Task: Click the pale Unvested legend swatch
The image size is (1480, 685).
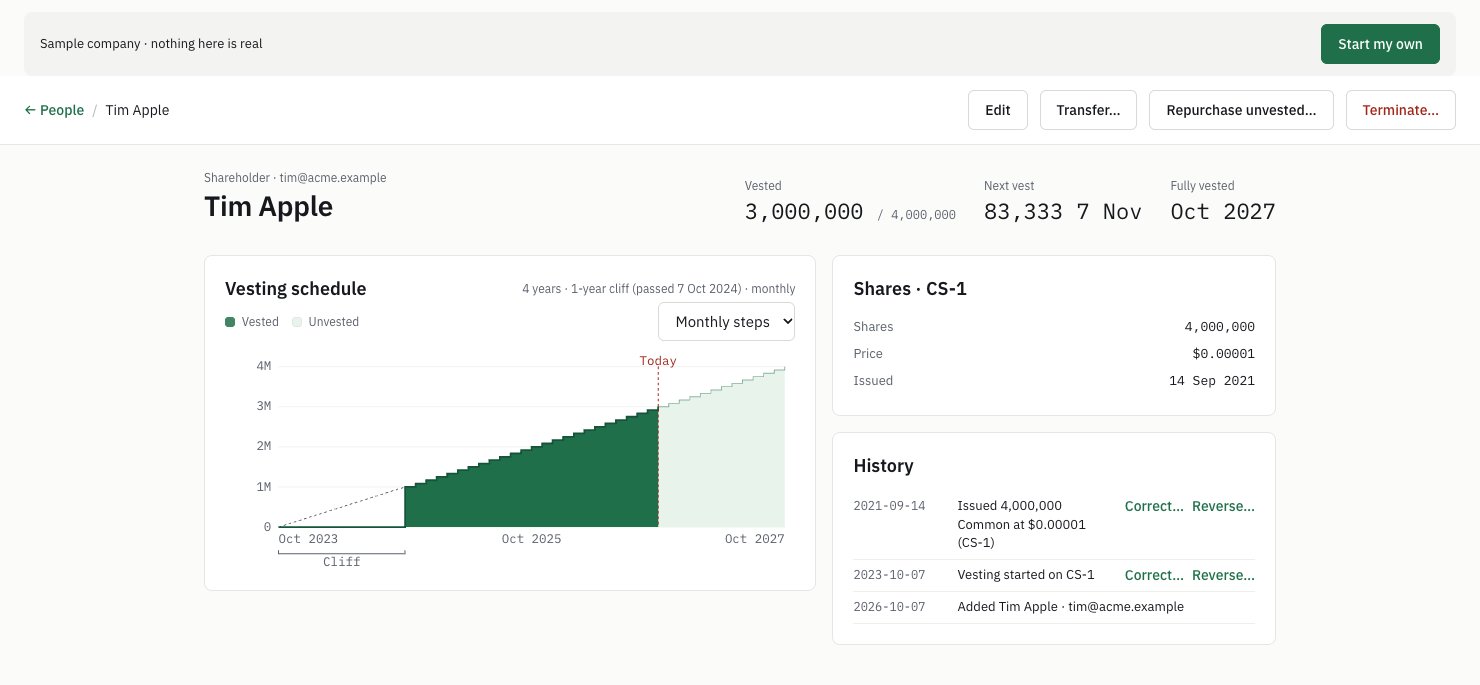Action: coord(297,322)
